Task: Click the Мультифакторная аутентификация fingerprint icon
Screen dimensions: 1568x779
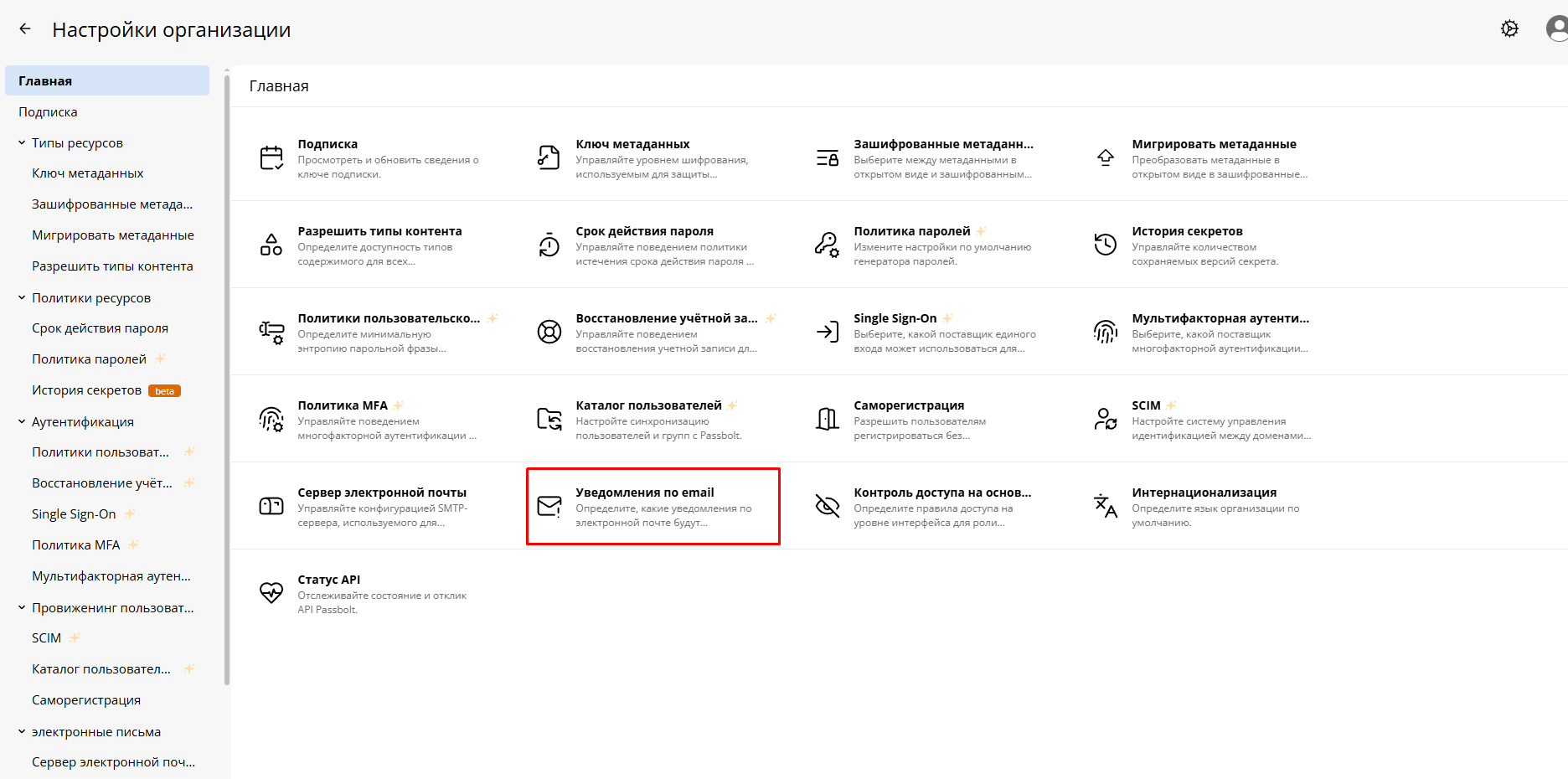Action: click(1106, 332)
